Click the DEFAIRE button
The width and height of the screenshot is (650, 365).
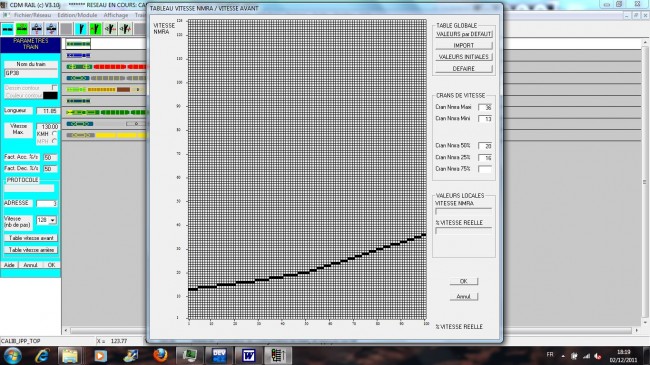463,68
